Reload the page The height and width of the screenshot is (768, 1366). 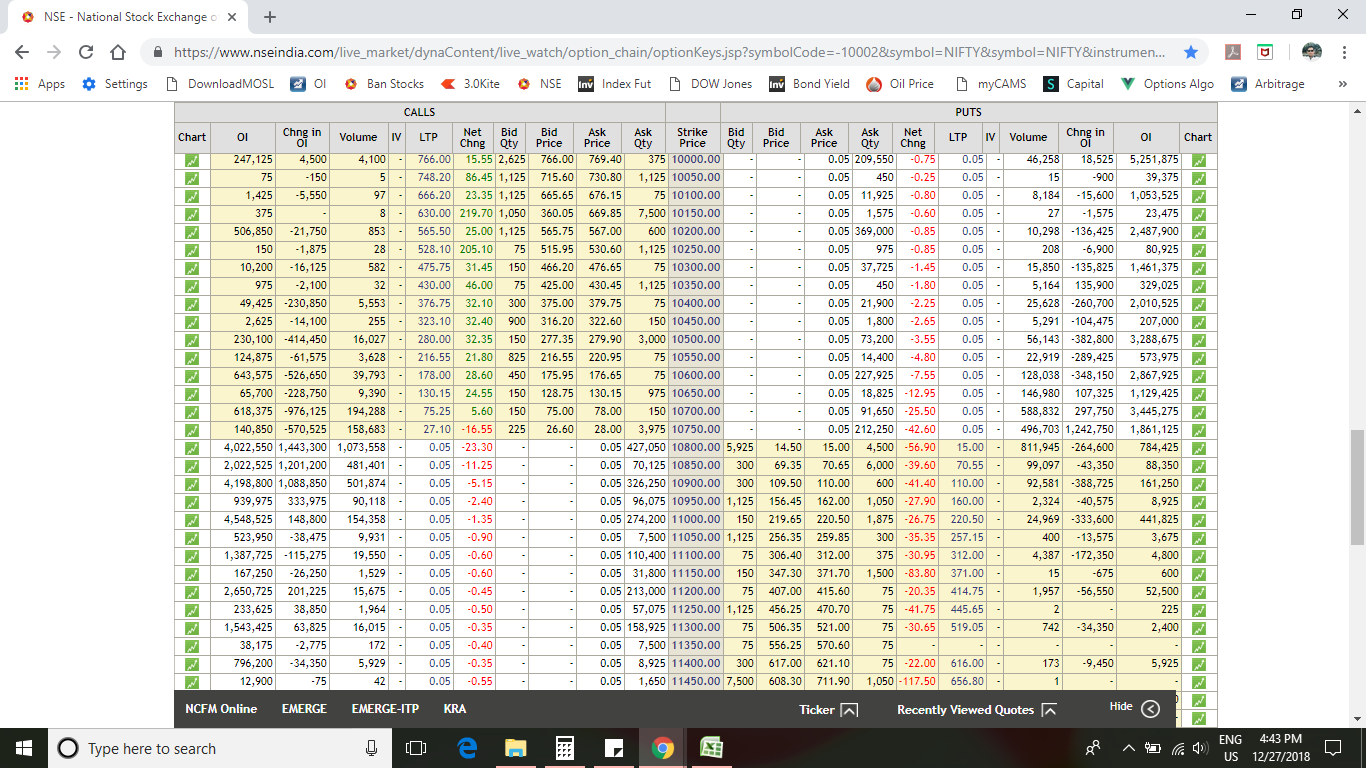point(86,52)
